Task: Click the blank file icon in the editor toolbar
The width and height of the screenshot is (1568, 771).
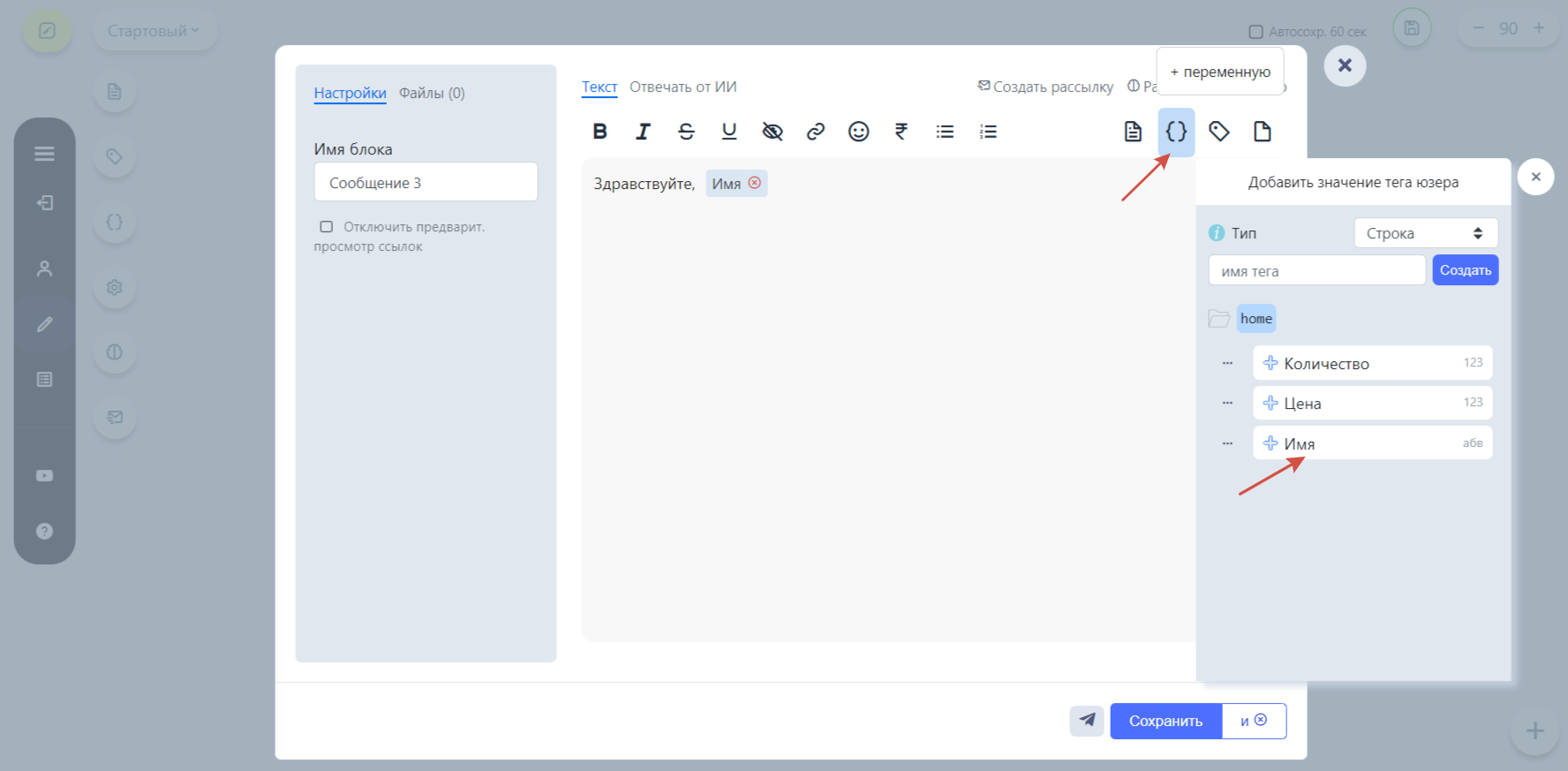Action: [1263, 132]
